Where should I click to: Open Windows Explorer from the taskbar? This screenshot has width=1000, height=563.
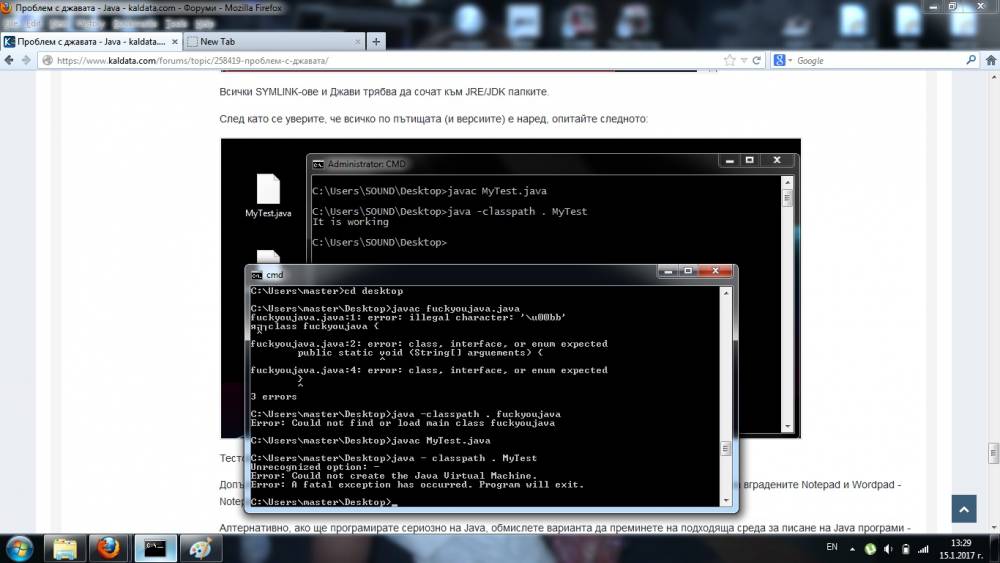(64, 548)
